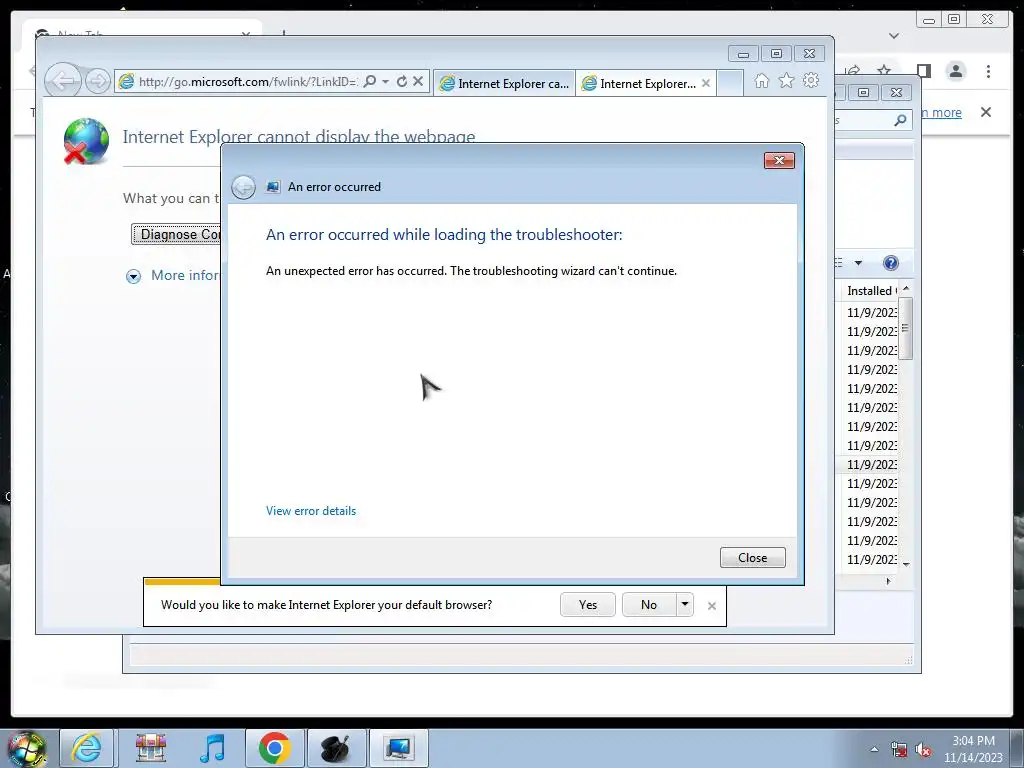Viewport: 1024px width, 768px height.
Task: Click the 'n more' link in Chrome infobar
Action: click(x=941, y=112)
